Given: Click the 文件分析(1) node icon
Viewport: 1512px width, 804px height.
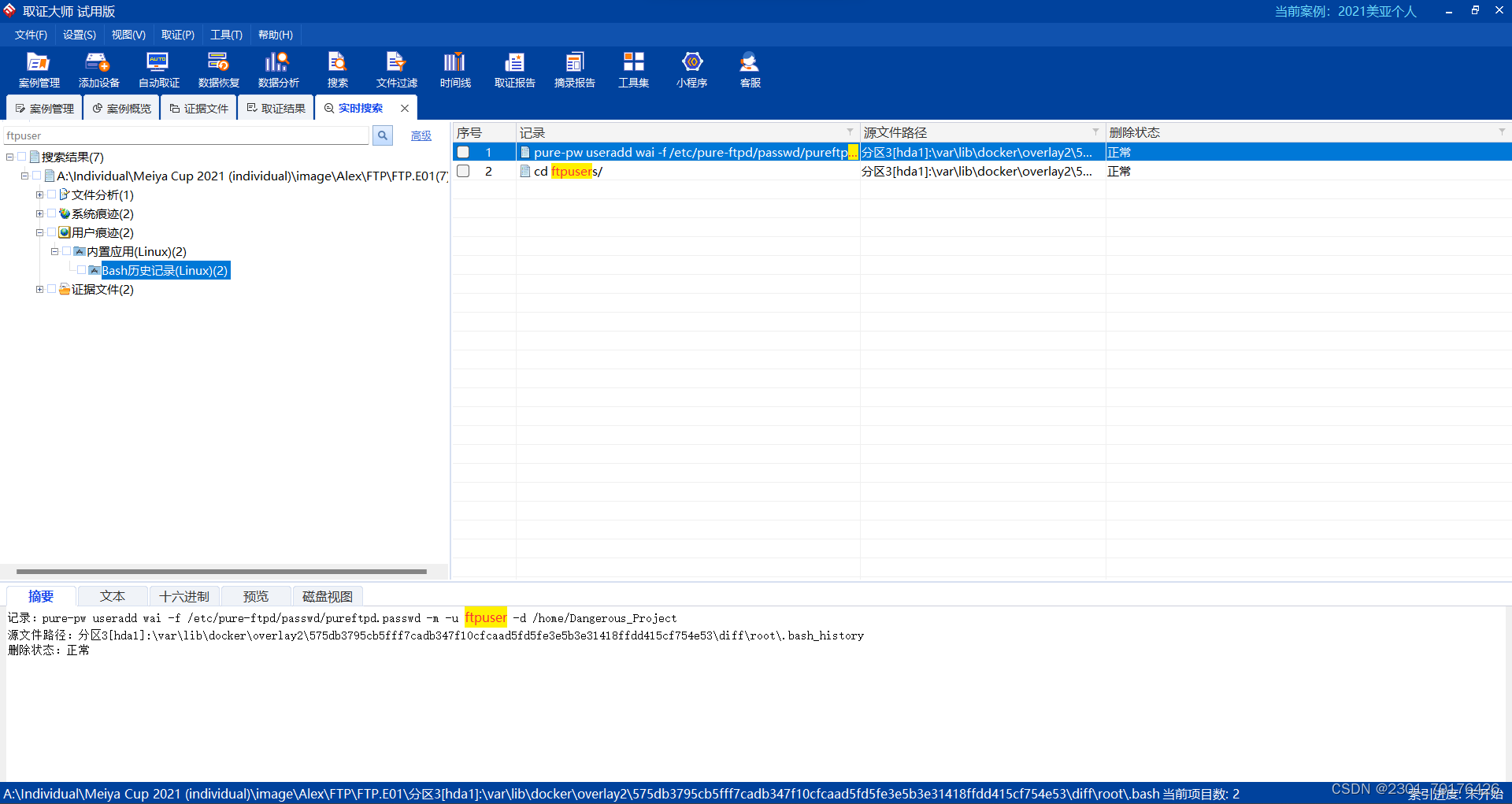Looking at the screenshot, I should 65,195.
